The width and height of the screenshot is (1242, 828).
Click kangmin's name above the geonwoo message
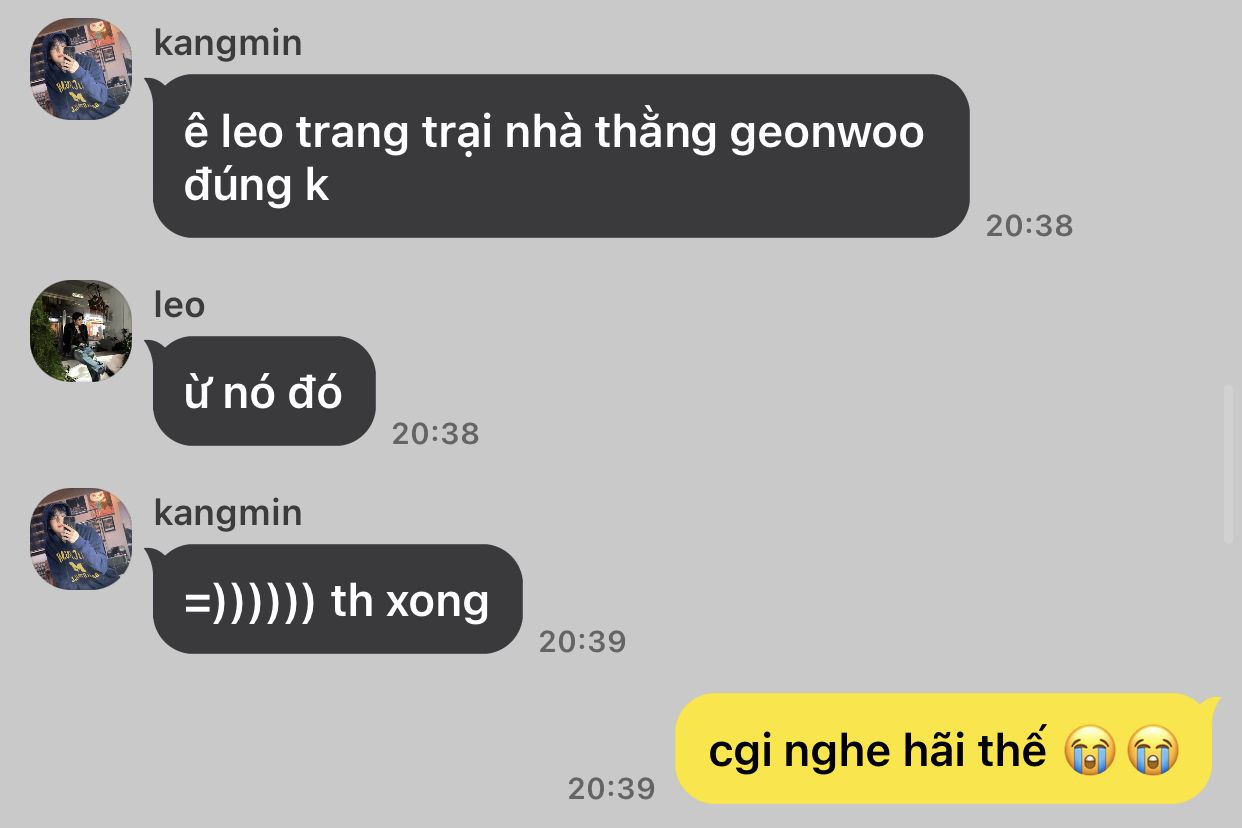[228, 43]
